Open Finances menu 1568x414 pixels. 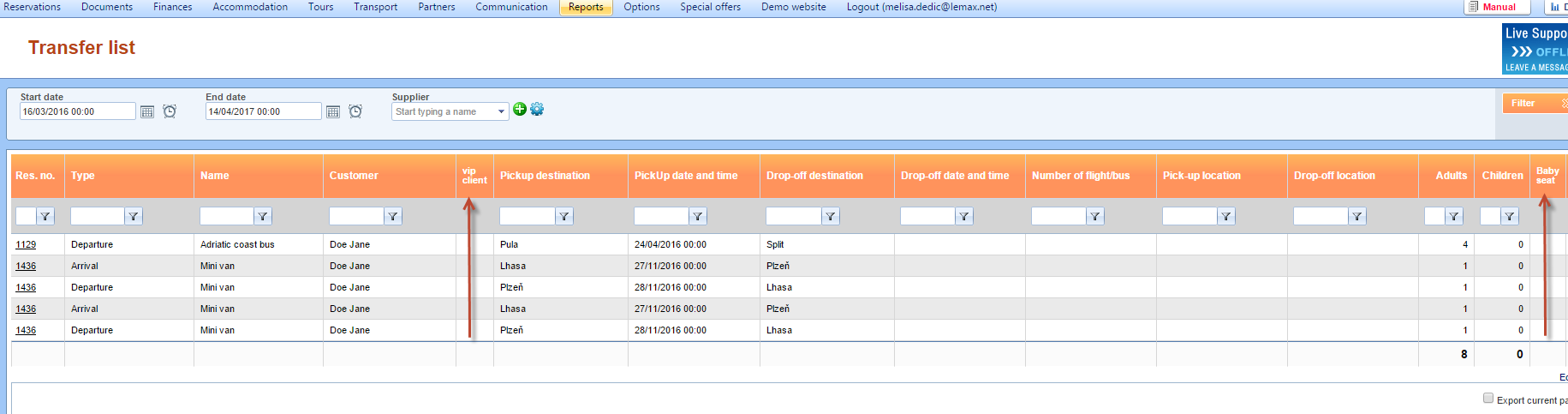(173, 7)
